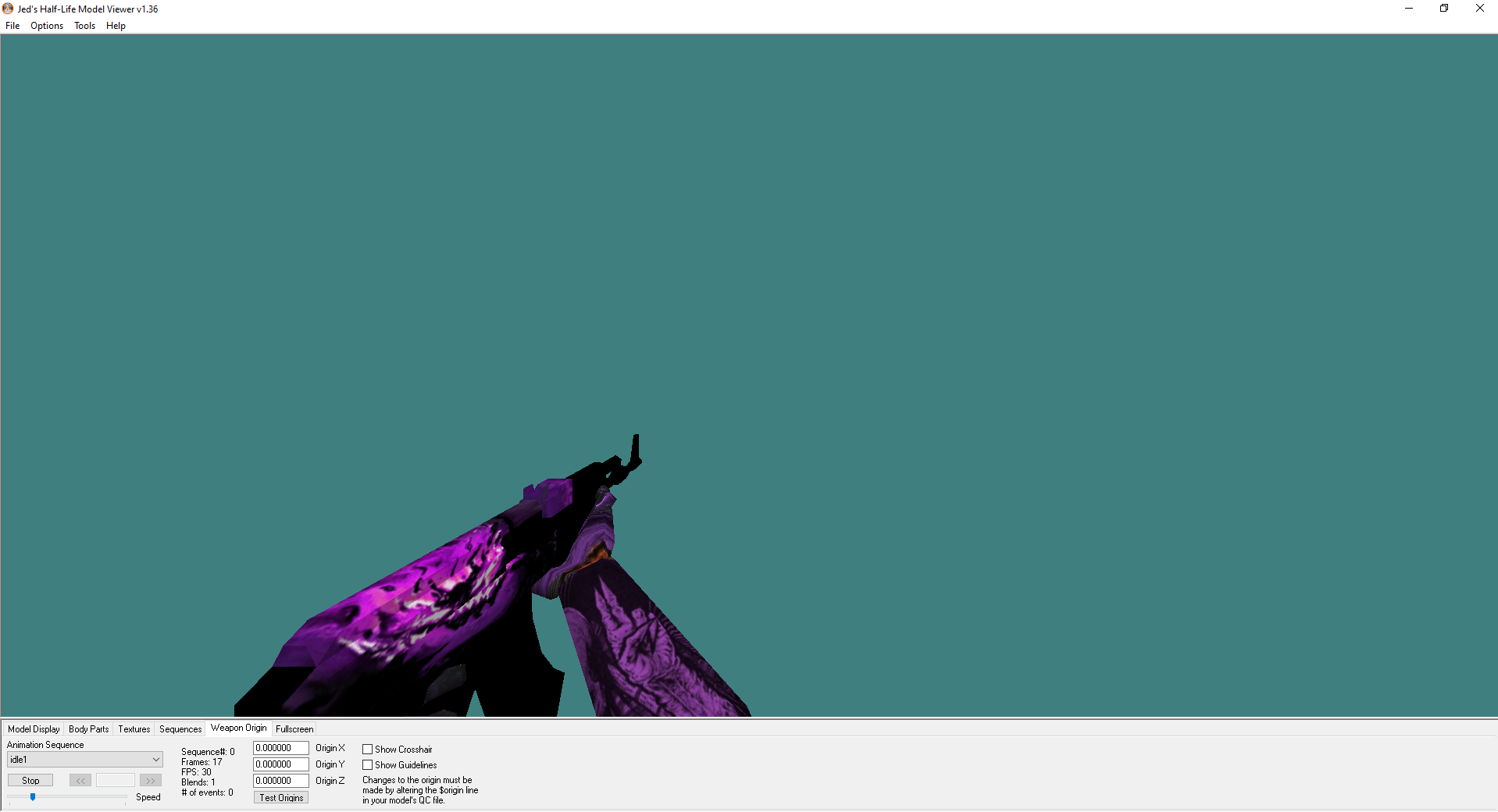The image size is (1498, 812).
Task: Click the 'Frames: 17' readout
Action: pos(202,762)
